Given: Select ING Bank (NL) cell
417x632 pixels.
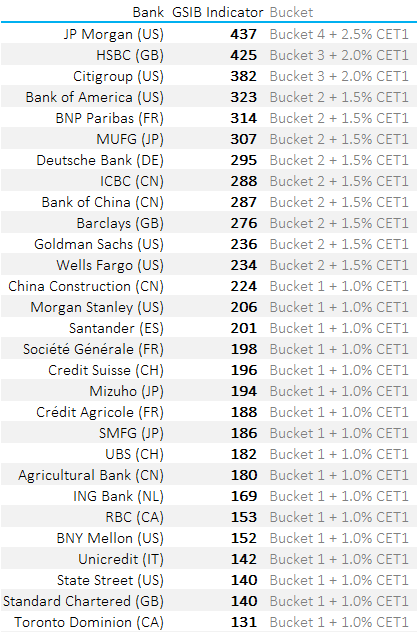Looking at the screenshot, I should 118,496.
